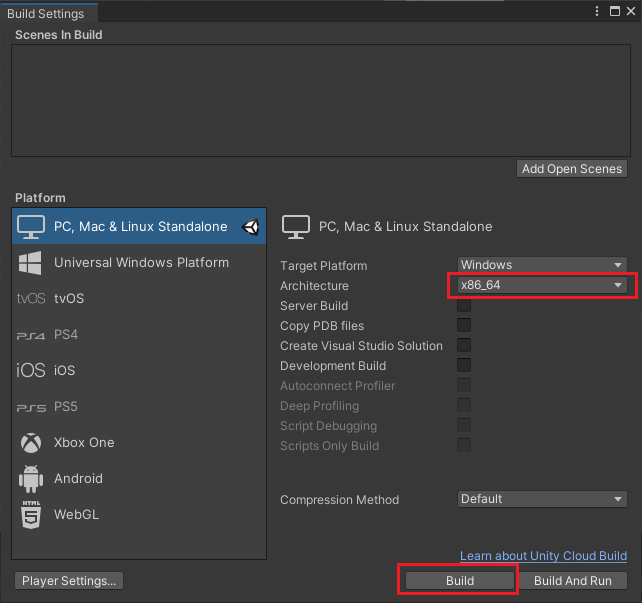Choose the PS5 platform icon

[x=31, y=407]
